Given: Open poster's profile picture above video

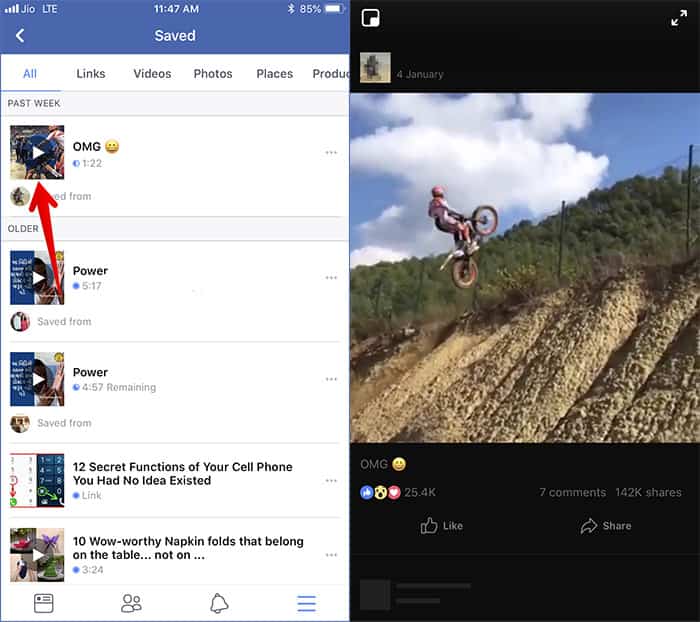Looking at the screenshot, I should click(375, 67).
